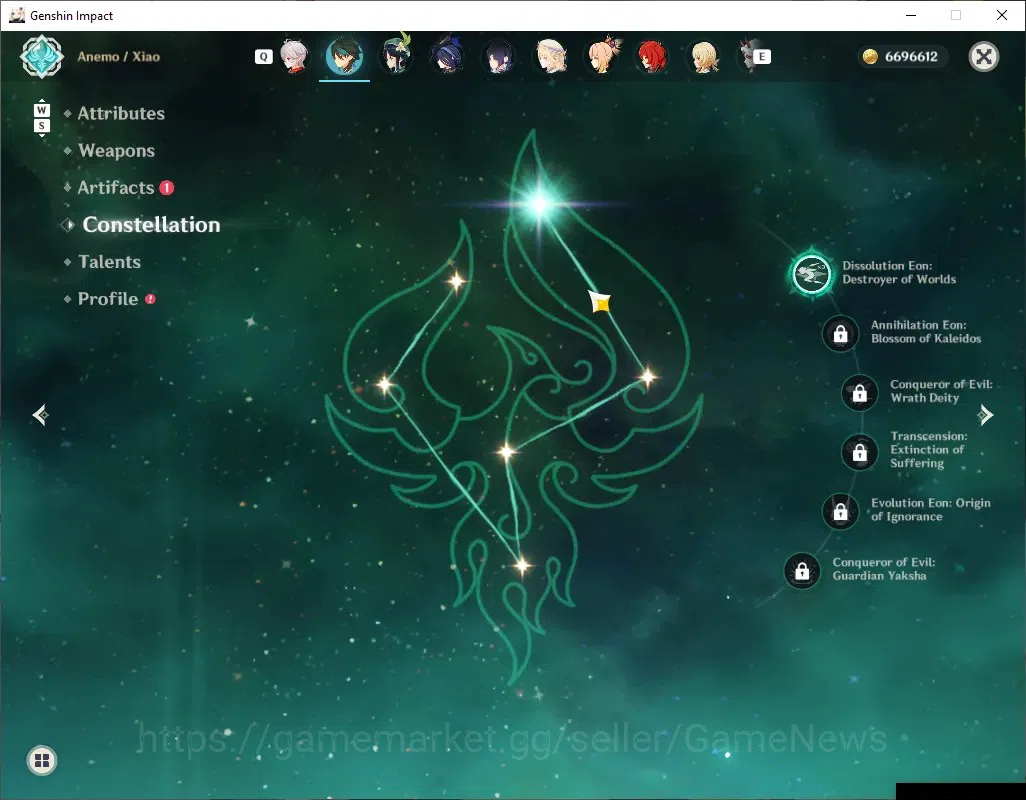Open the Weapons menu

click(x=116, y=150)
